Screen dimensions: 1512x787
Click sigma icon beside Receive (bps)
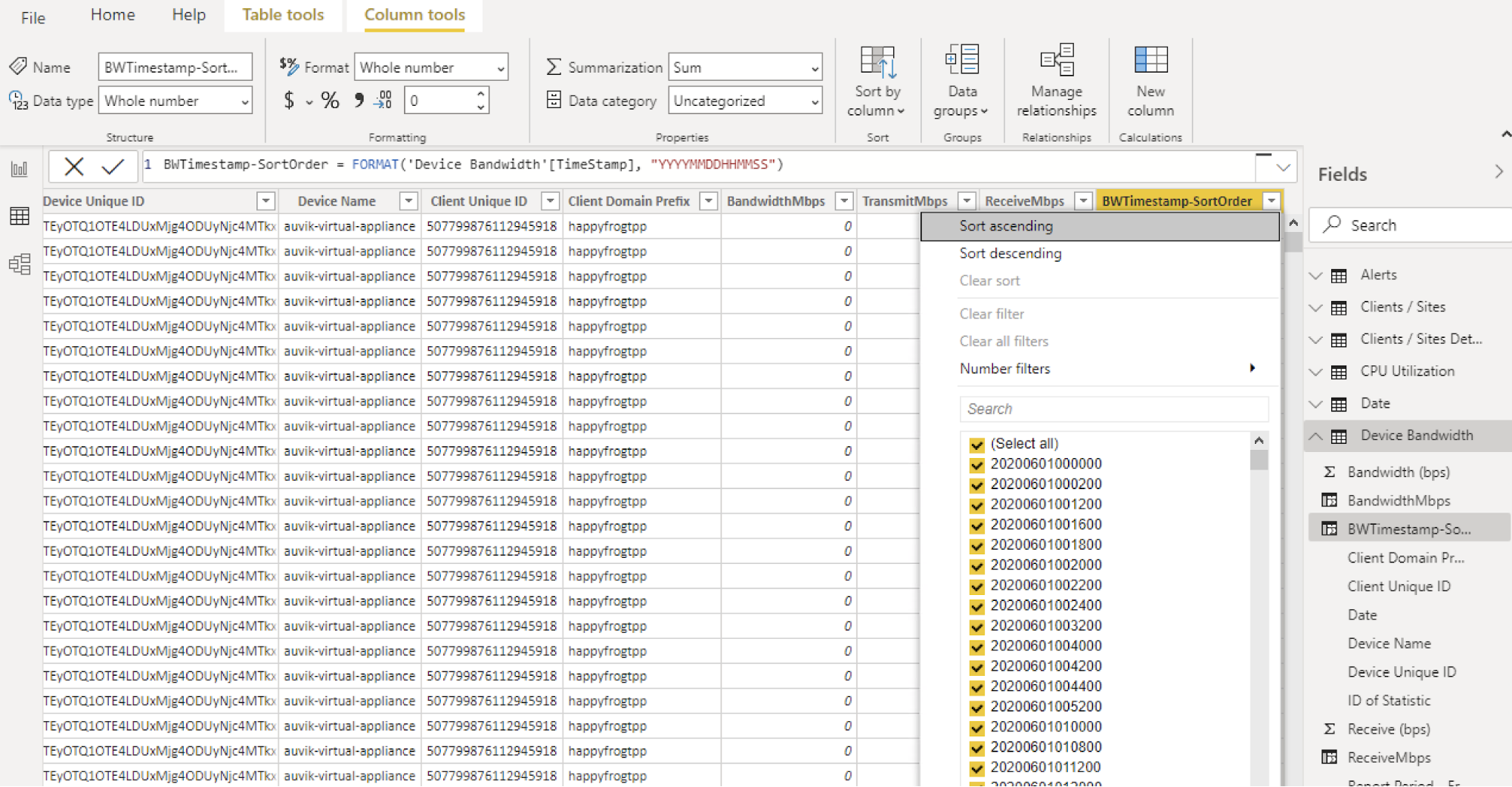coord(1329,729)
